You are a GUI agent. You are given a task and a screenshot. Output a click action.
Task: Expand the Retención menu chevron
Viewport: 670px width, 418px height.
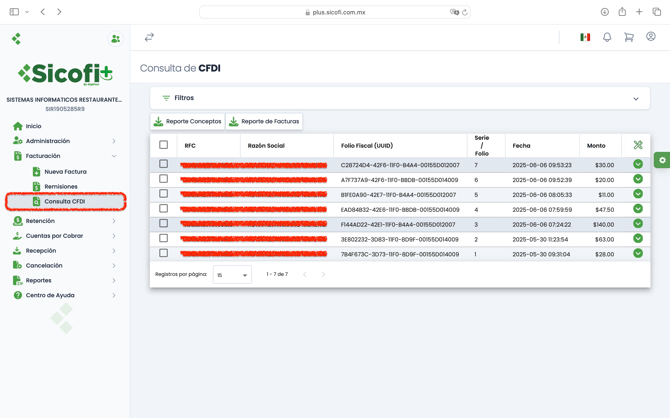click(x=114, y=221)
